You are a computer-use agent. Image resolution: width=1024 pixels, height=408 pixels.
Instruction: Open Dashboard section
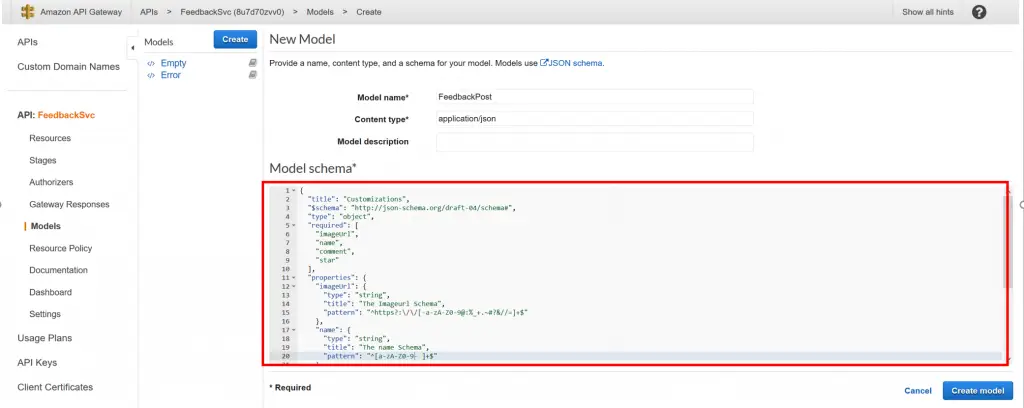(50, 292)
